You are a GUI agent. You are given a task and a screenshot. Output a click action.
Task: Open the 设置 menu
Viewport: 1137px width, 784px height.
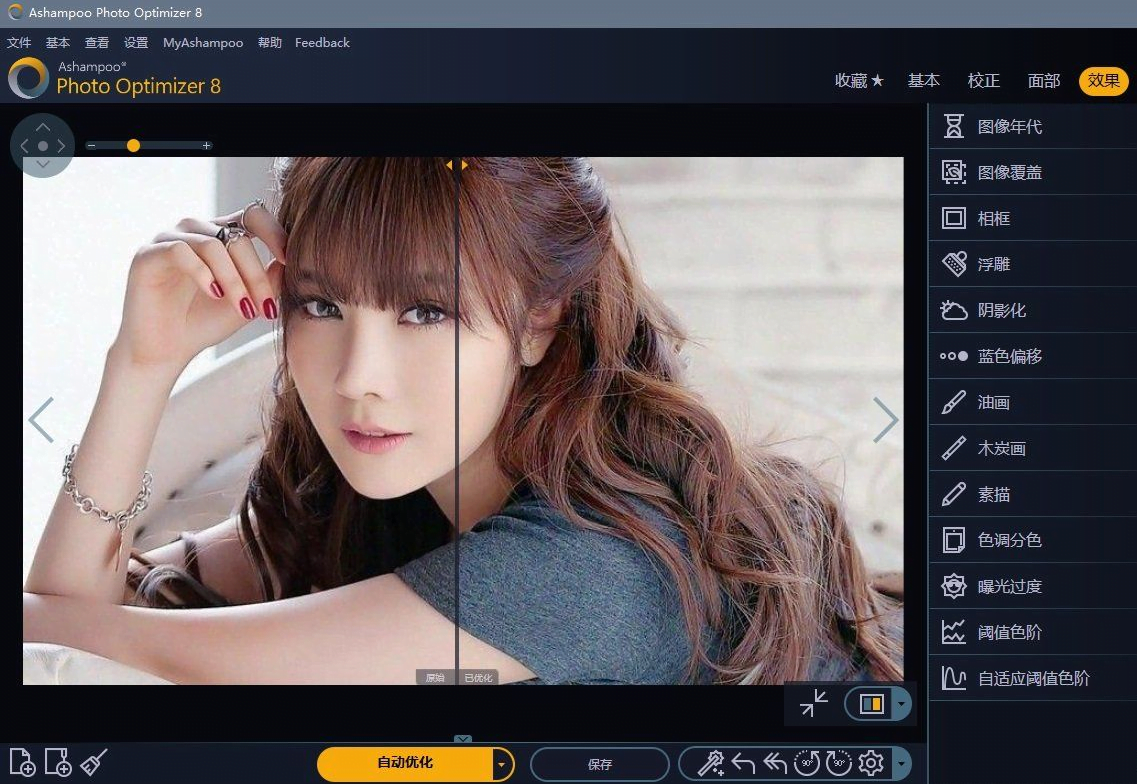[136, 43]
